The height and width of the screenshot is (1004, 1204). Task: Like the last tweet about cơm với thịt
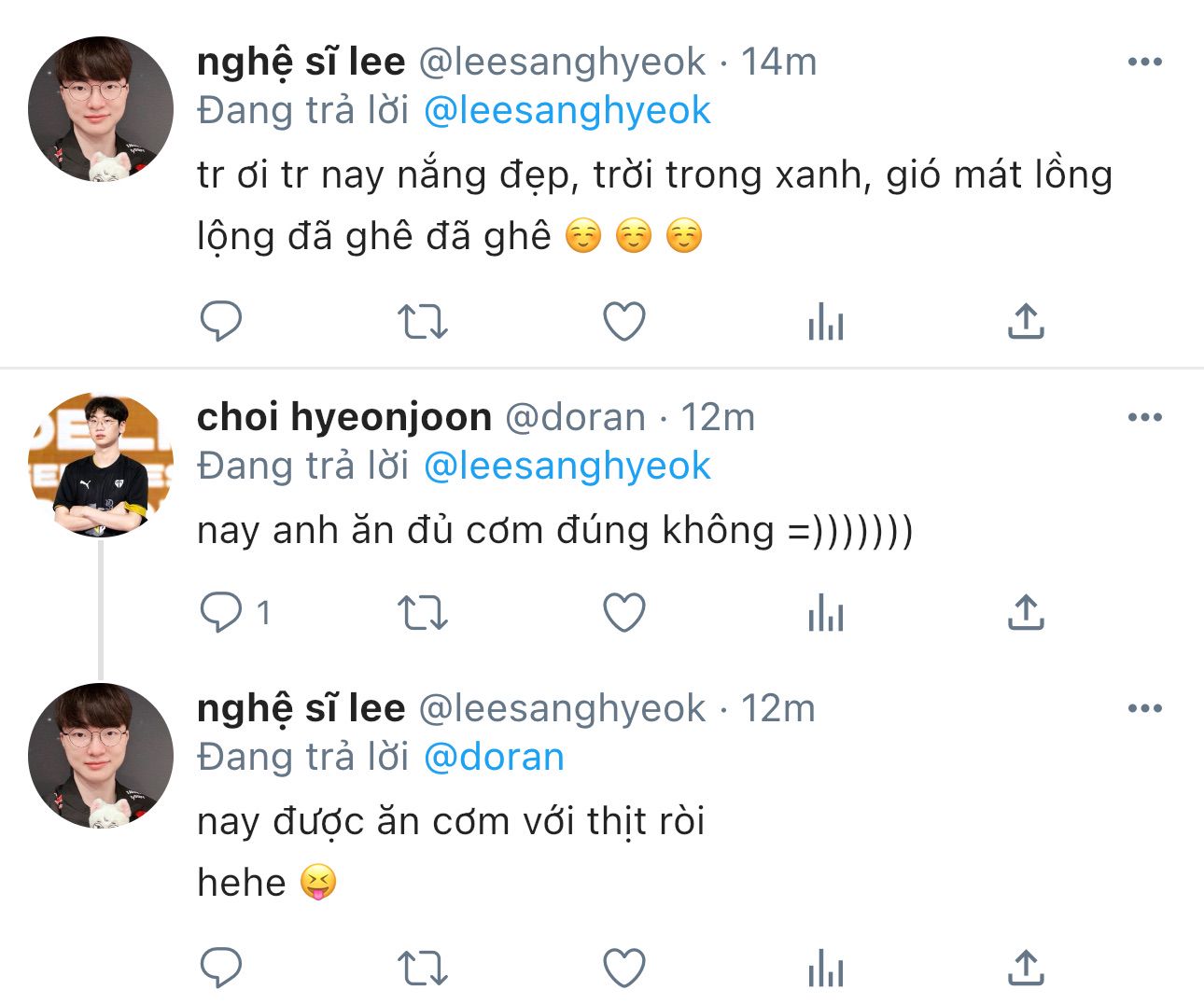tap(624, 968)
